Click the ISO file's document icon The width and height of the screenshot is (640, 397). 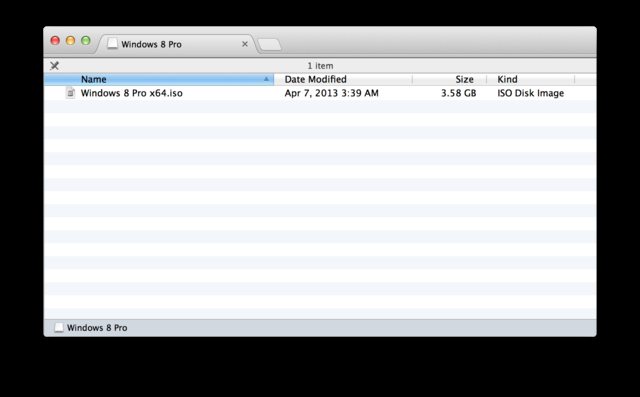pos(71,93)
